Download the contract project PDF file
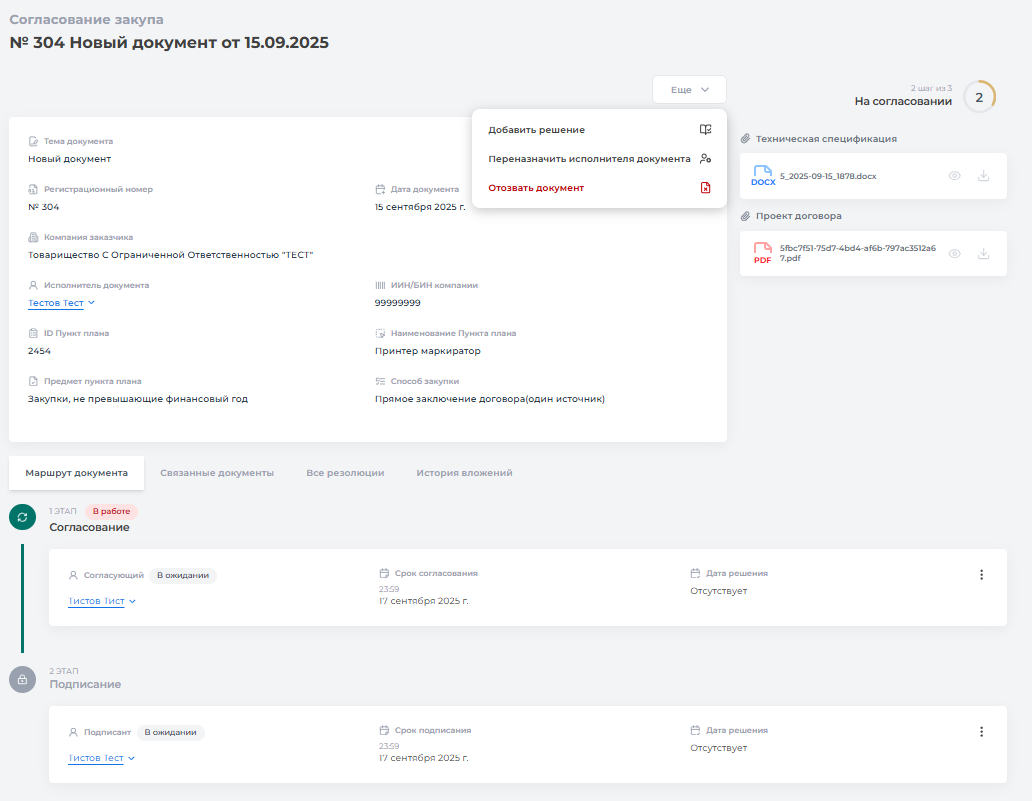1032x801 pixels. (x=983, y=254)
